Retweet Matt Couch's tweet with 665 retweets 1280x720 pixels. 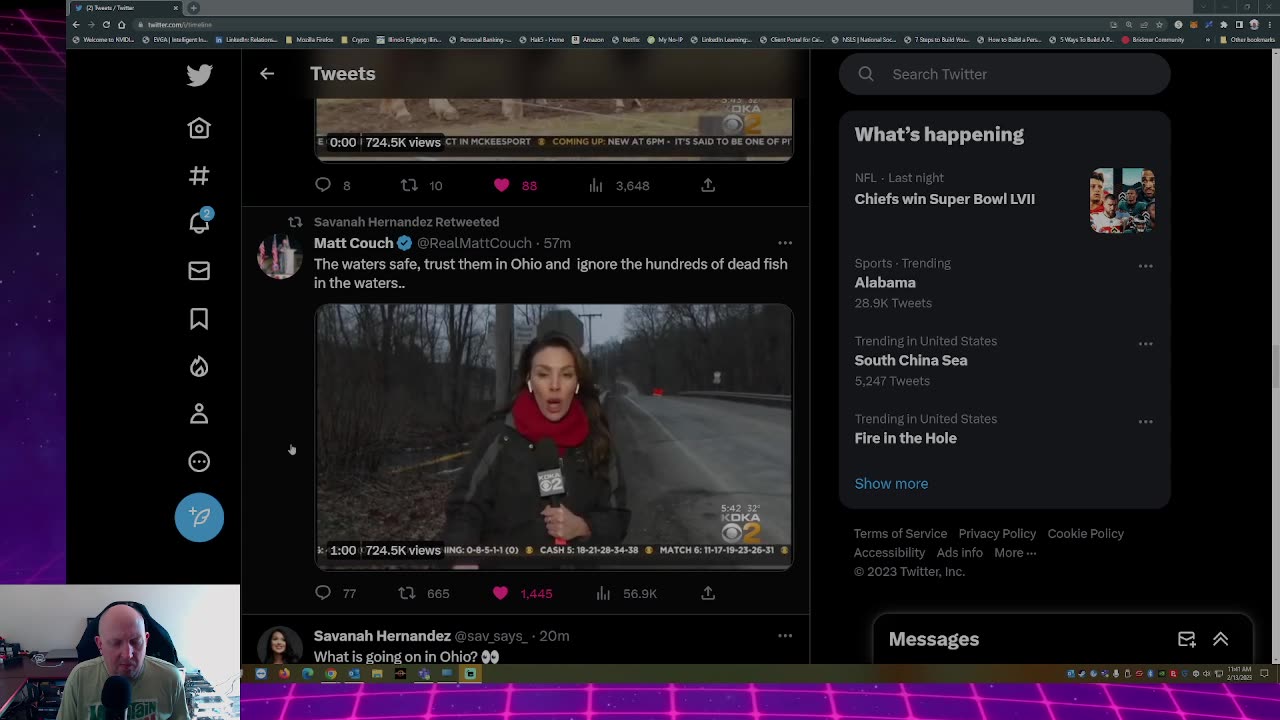click(x=407, y=593)
